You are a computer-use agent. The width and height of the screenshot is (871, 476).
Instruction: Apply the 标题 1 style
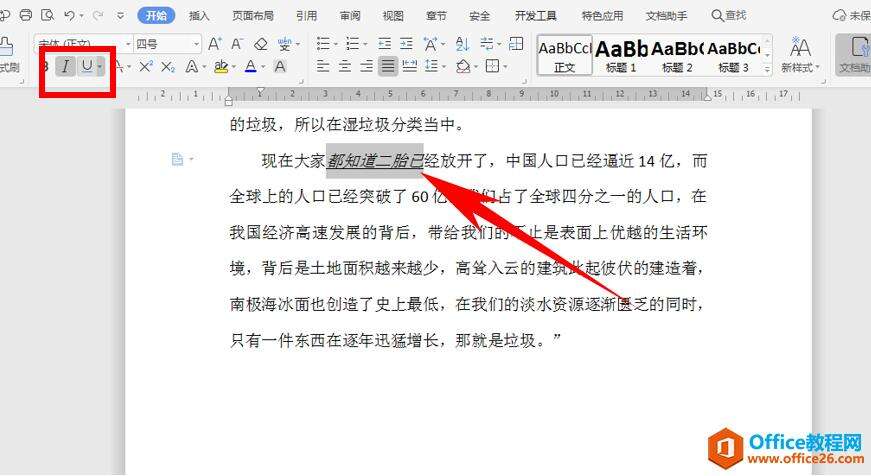point(620,55)
